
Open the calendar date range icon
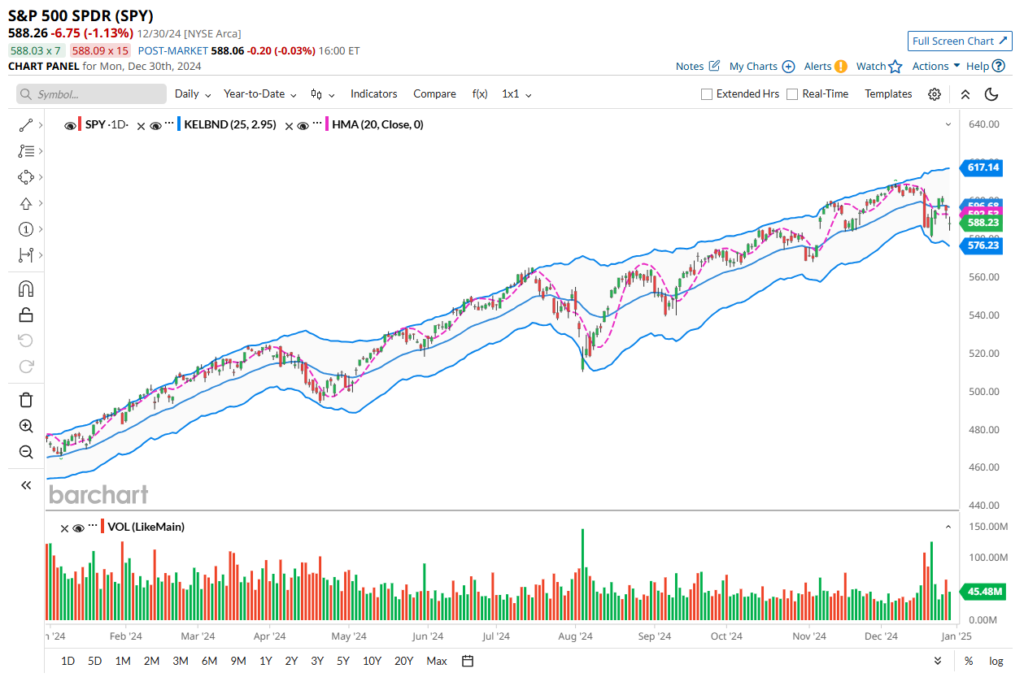coord(467,661)
